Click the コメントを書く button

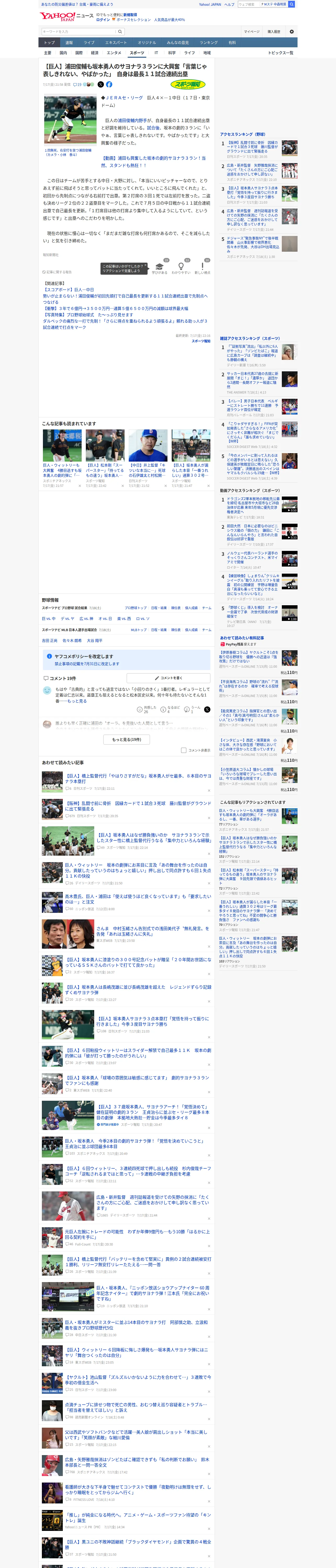pyautogui.click(x=168, y=678)
